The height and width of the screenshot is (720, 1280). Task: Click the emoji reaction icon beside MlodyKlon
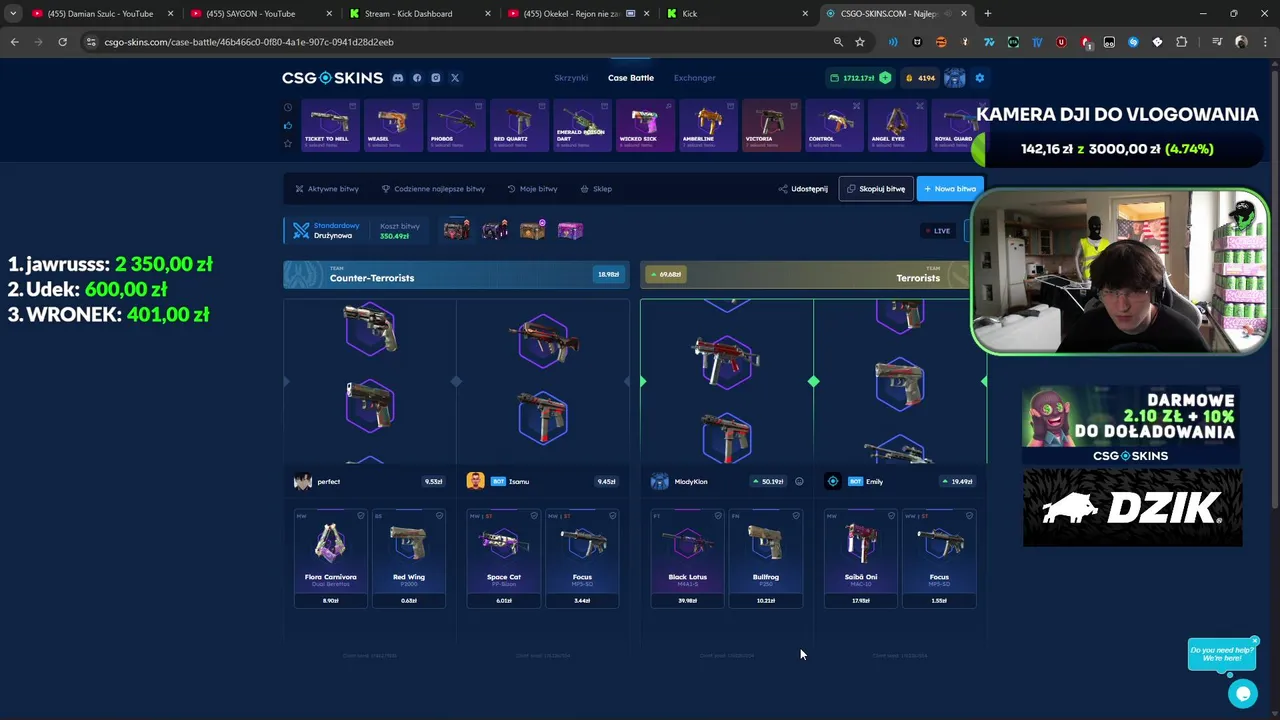coord(799,482)
